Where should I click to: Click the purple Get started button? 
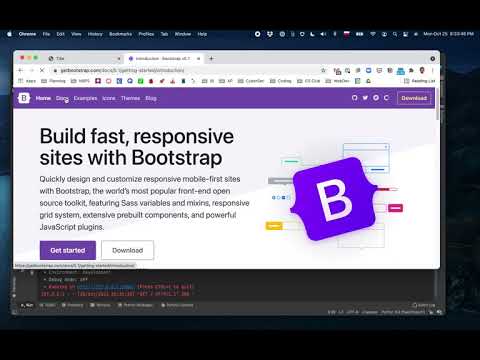click(x=68, y=250)
